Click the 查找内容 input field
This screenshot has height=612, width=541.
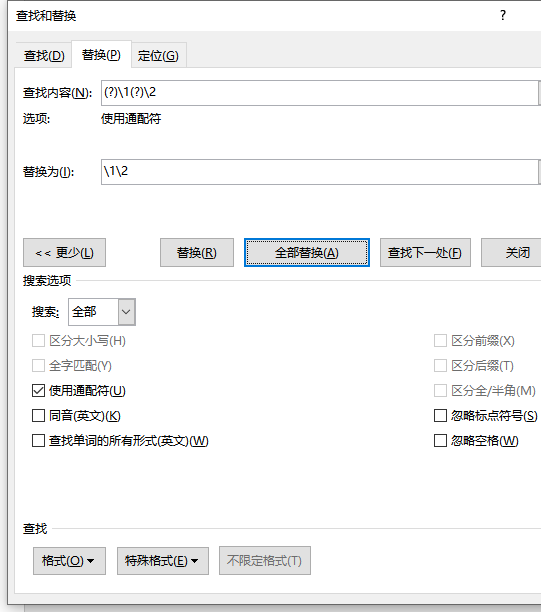(320, 93)
